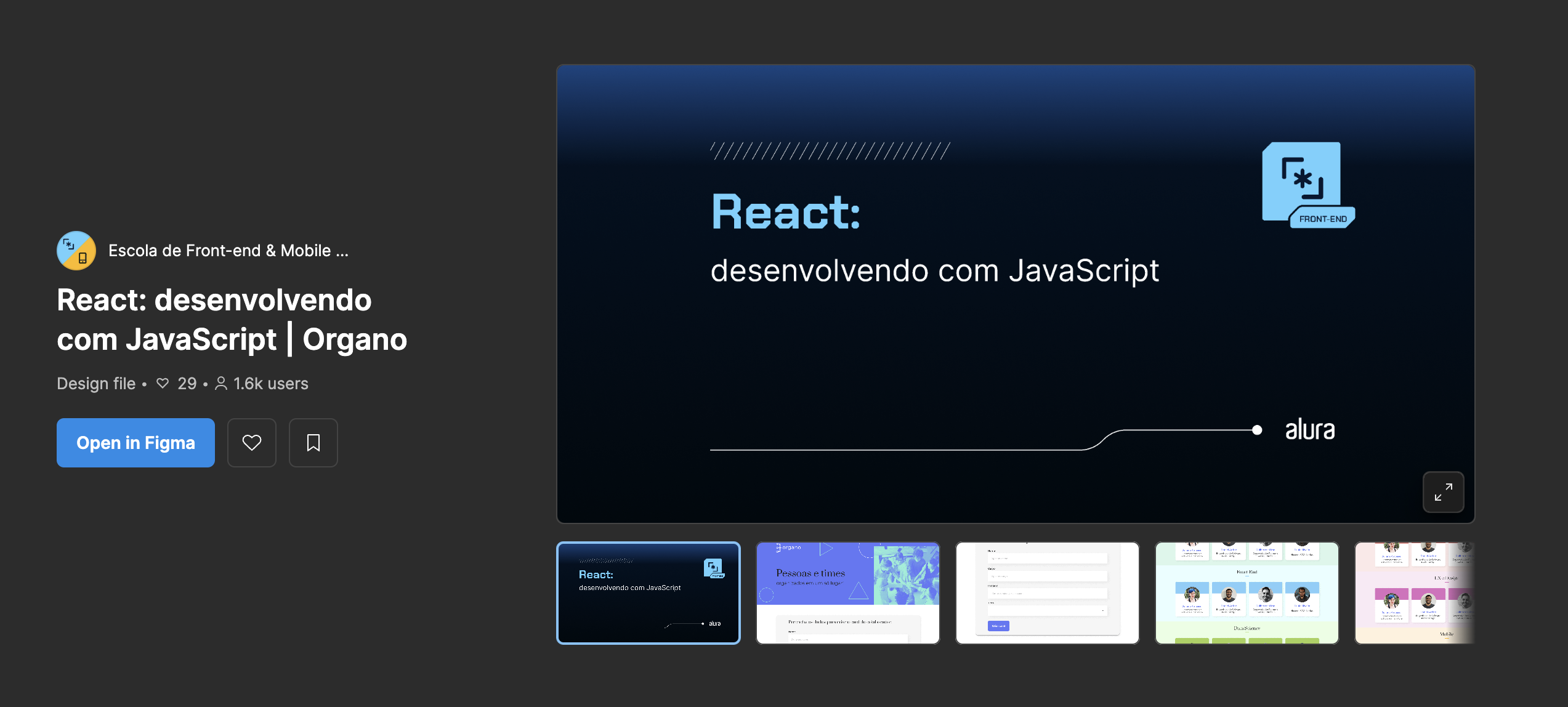Click the FRONT-END badge logo in preview
Image resolution: width=1568 pixels, height=707 pixels.
click(x=1308, y=185)
